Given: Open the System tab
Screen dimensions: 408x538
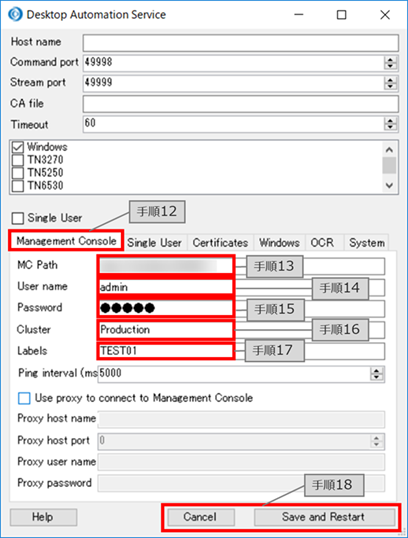Looking at the screenshot, I should (367, 243).
